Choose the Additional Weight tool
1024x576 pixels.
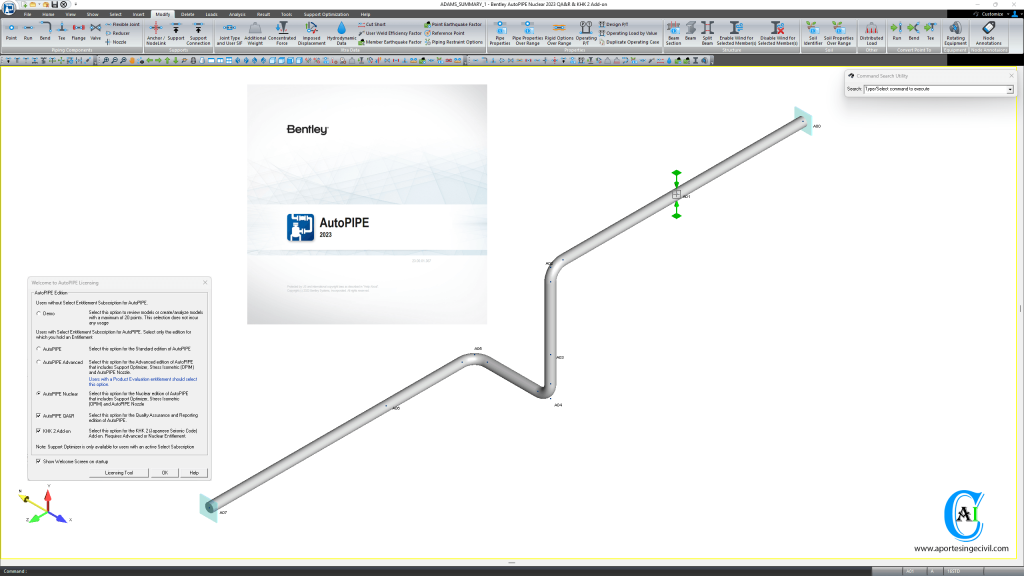(255, 33)
